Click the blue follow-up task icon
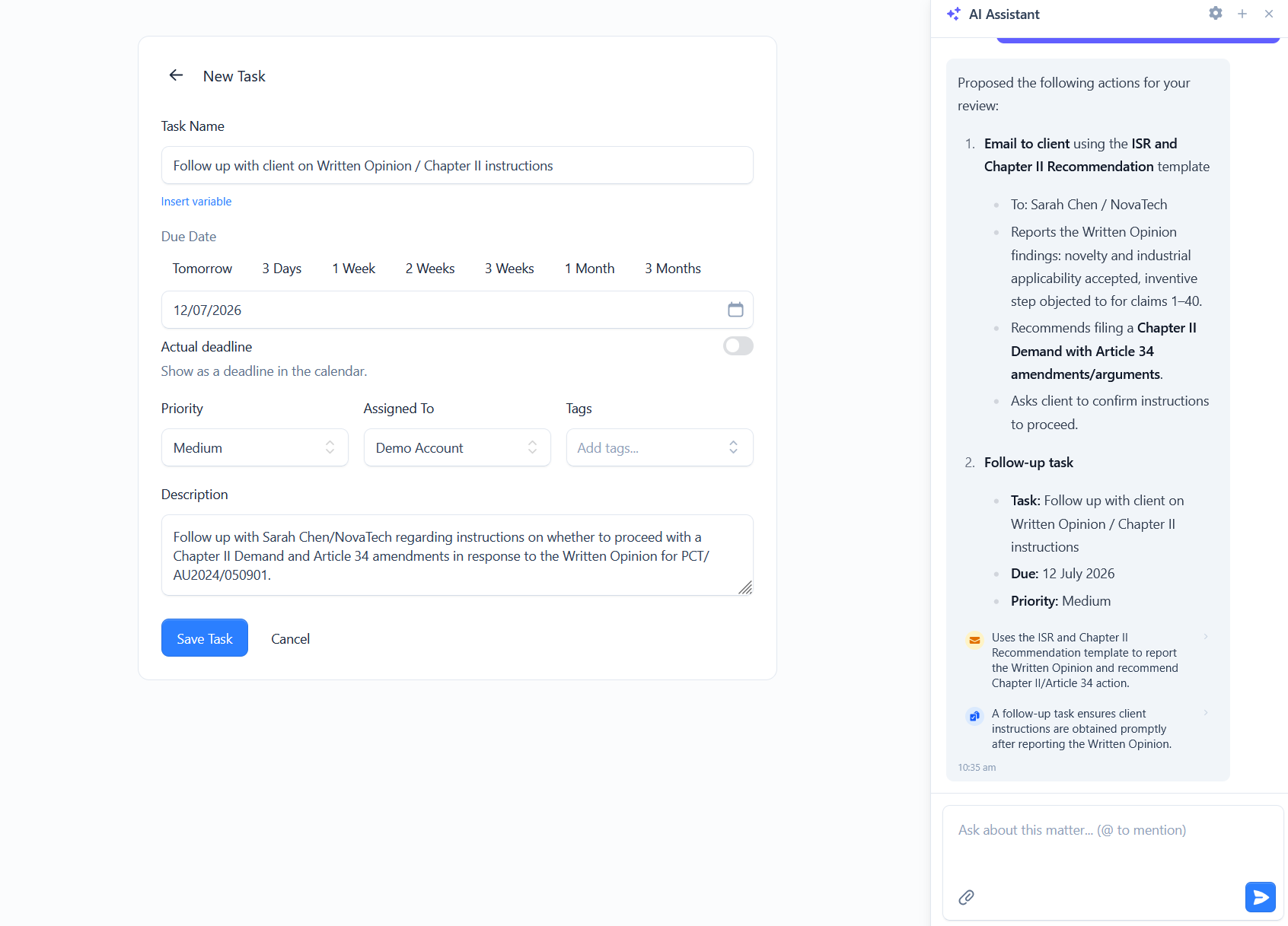 click(x=974, y=716)
